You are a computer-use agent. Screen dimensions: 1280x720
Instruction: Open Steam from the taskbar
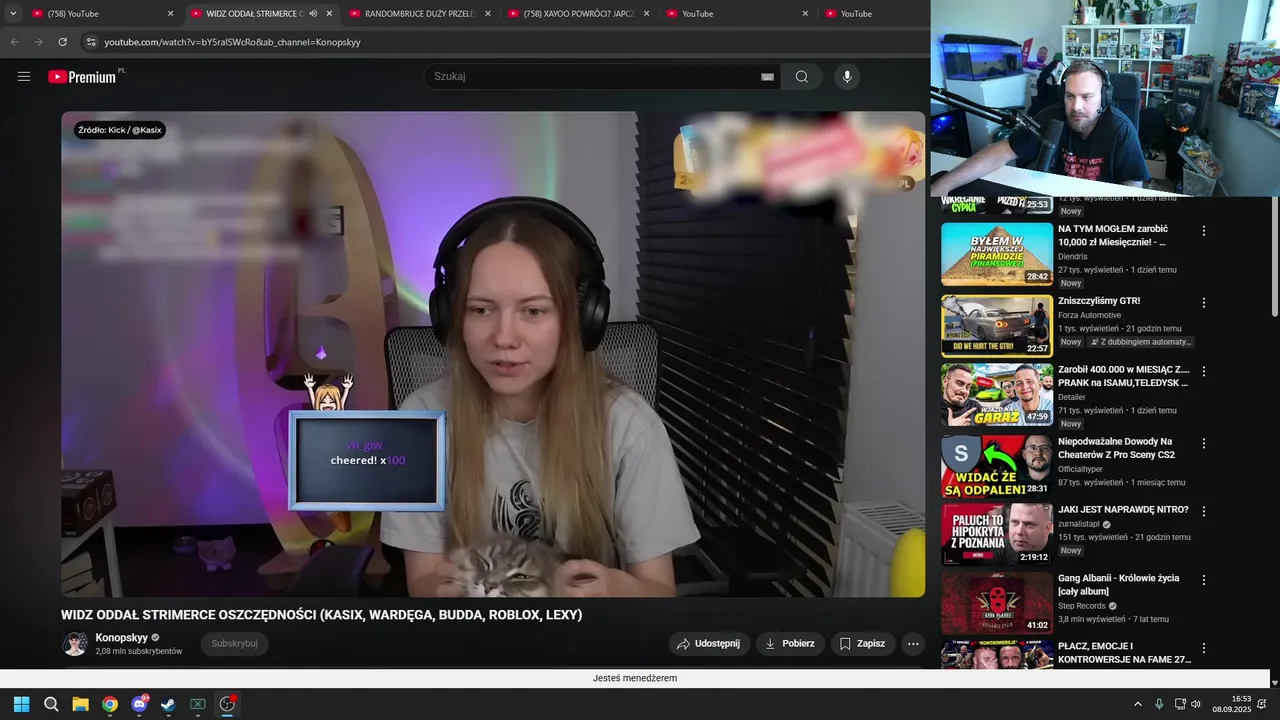(168, 704)
